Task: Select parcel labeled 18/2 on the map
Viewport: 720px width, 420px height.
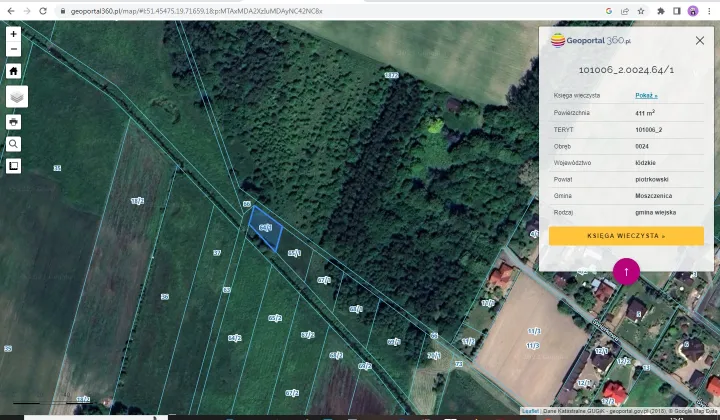Action: [137, 201]
